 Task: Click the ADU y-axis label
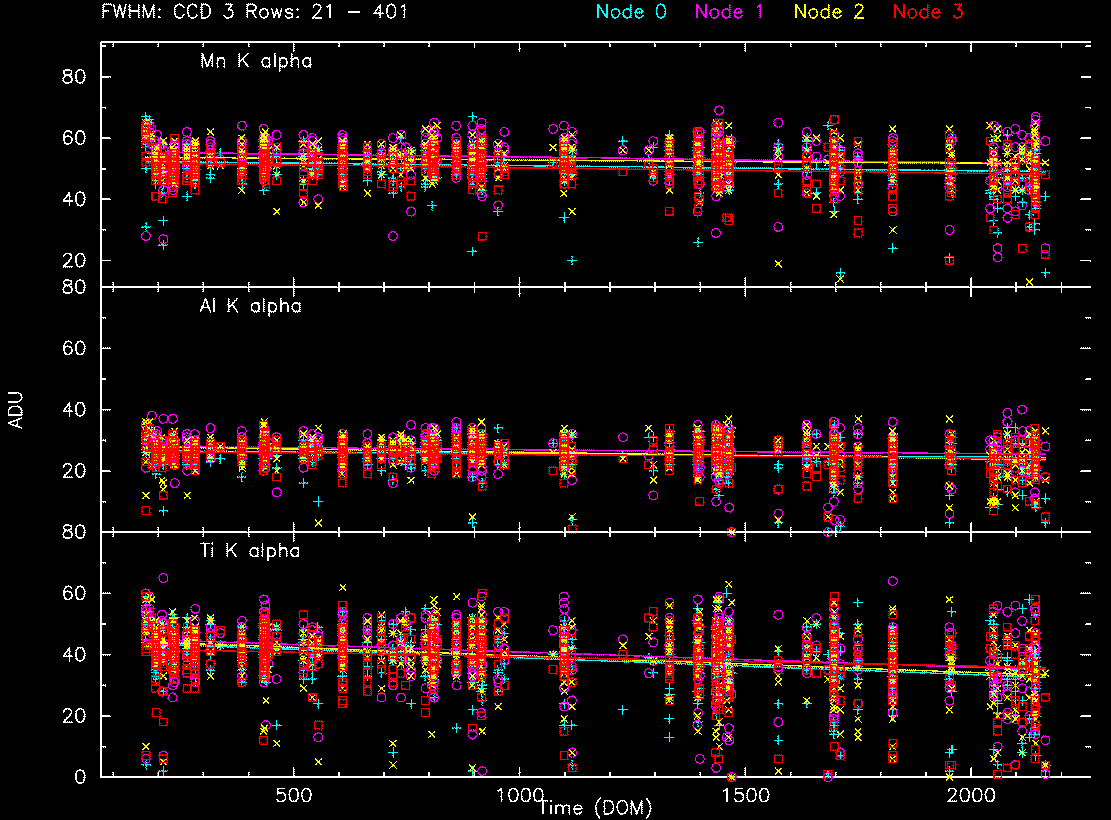(x=15, y=410)
